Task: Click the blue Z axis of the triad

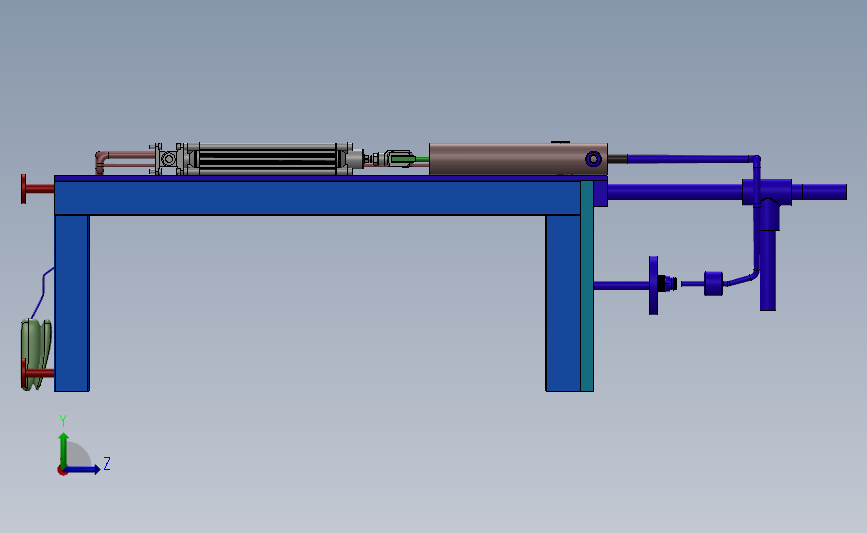Action: 83,470
